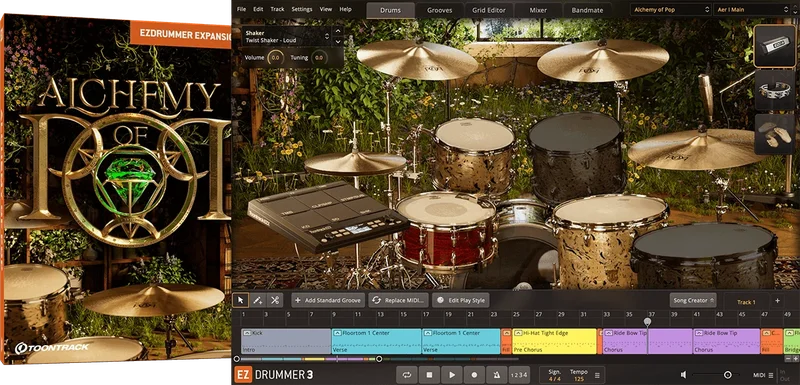Click Add Standard Groove
Screen dimensions: 800x385
coord(329,300)
